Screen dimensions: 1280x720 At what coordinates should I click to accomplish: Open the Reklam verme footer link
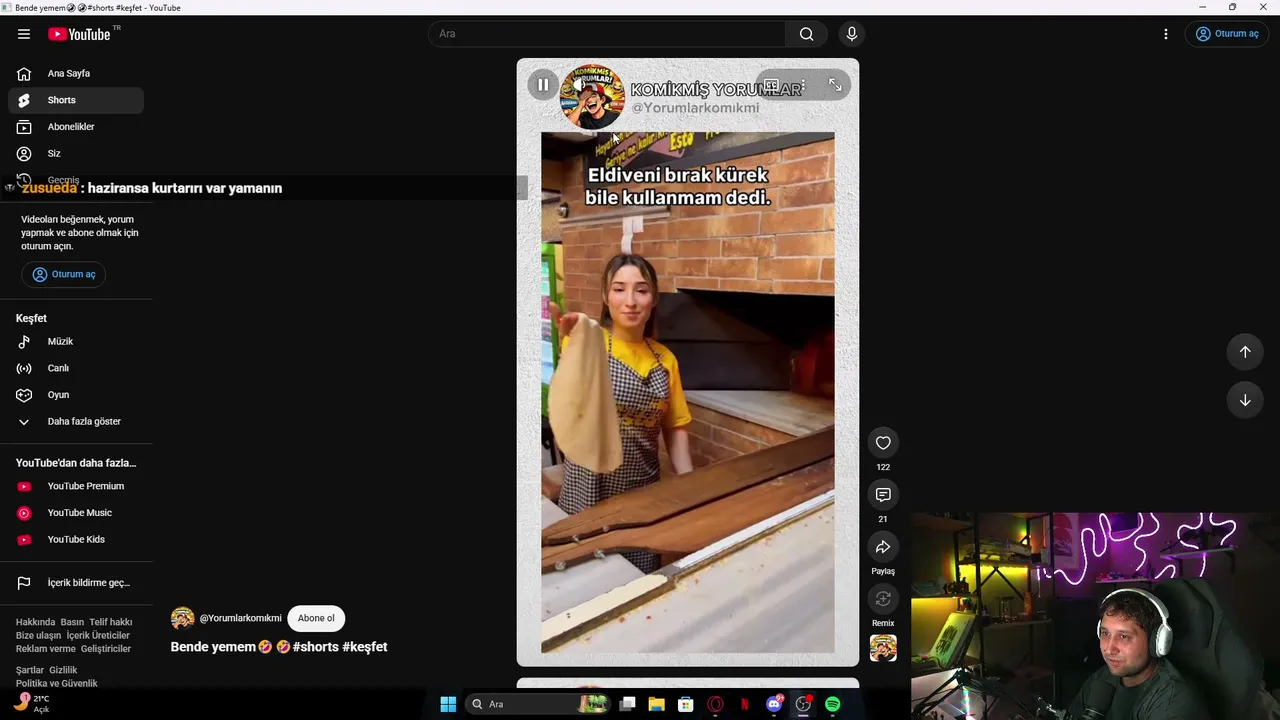(x=46, y=649)
